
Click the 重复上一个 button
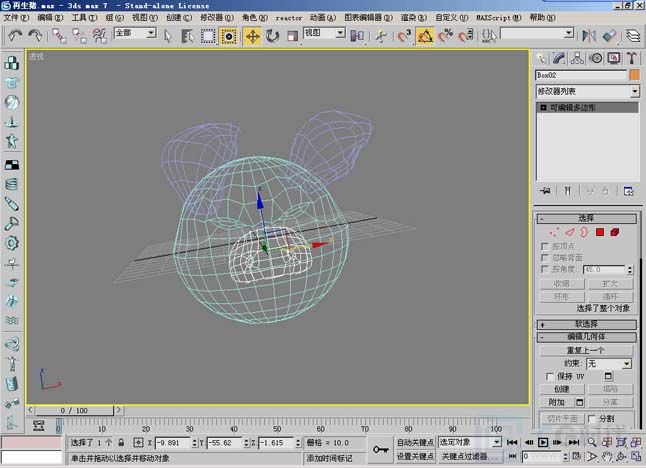pos(586,351)
